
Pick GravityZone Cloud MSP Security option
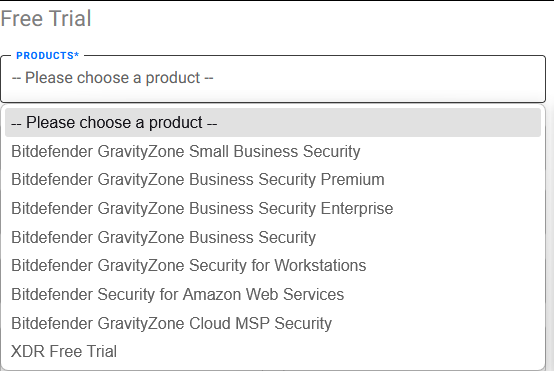point(273,323)
